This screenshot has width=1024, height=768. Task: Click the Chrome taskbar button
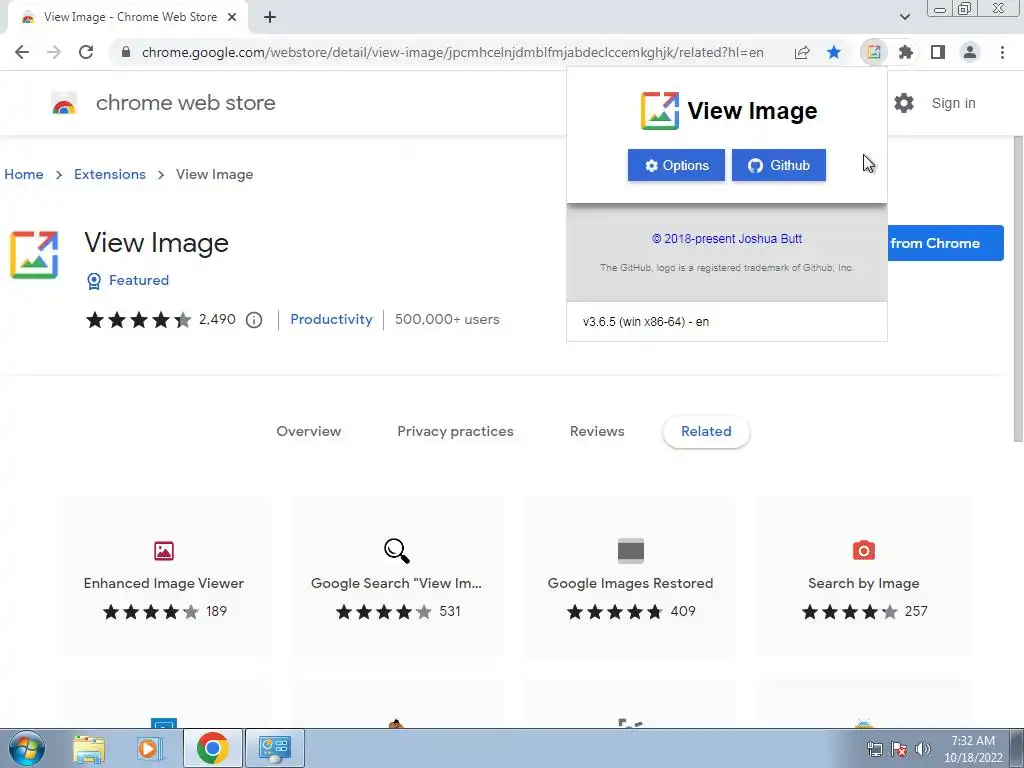pyautogui.click(x=212, y=748)
